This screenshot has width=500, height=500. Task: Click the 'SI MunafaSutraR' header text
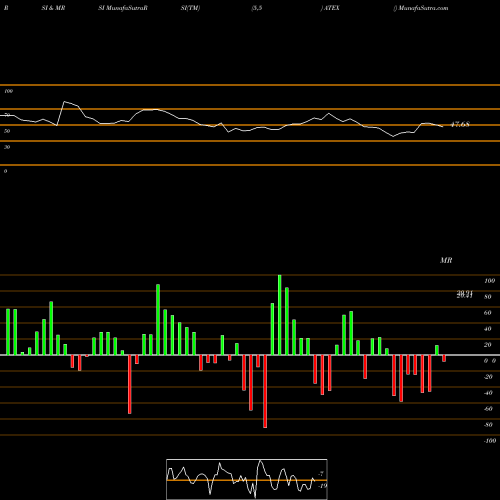point(123,8)
